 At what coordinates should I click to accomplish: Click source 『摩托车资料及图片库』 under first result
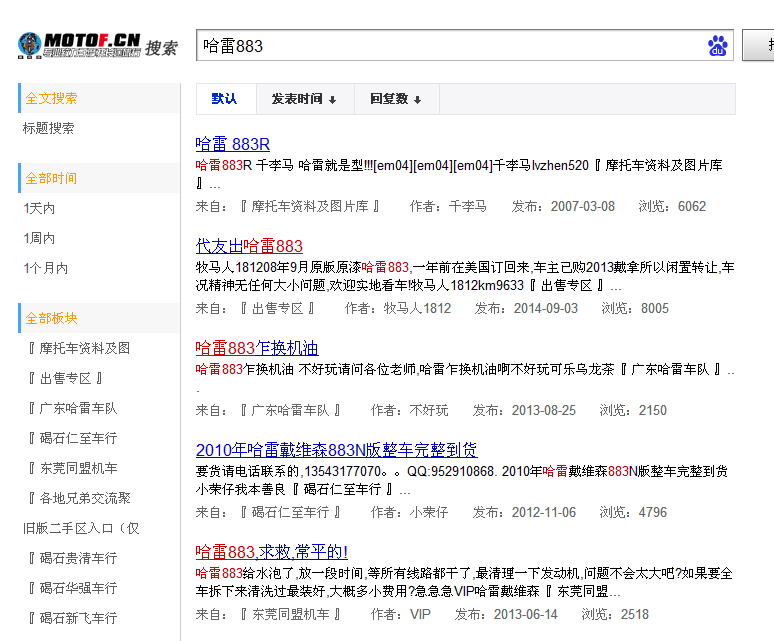point(310,206)
